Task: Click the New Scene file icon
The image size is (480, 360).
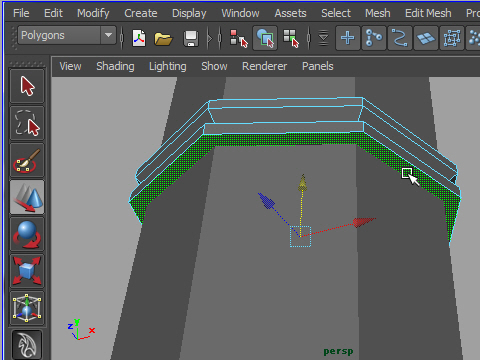Action: 139,38
